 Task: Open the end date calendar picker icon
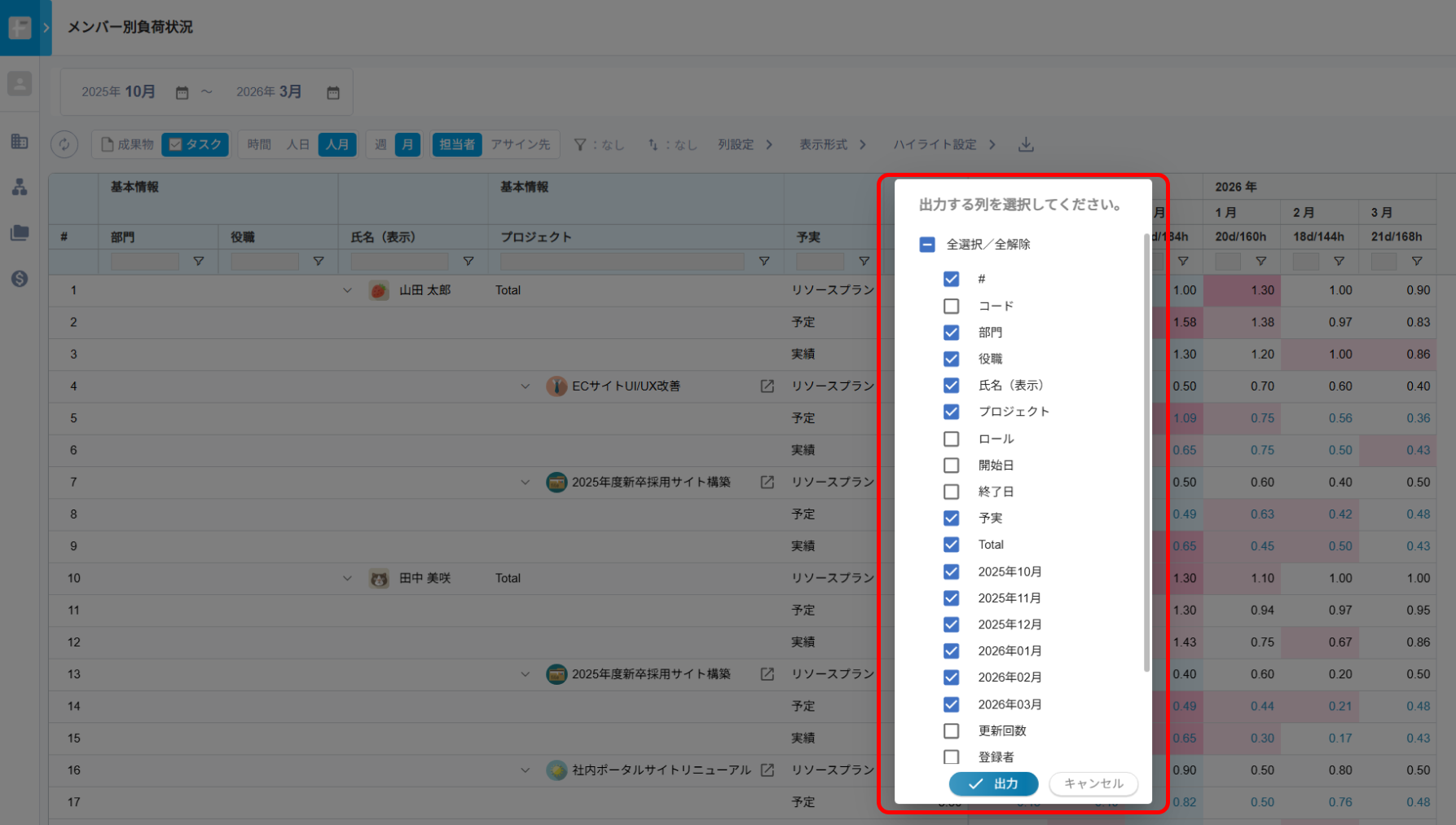pyautogui.click(x=333, y=93)
